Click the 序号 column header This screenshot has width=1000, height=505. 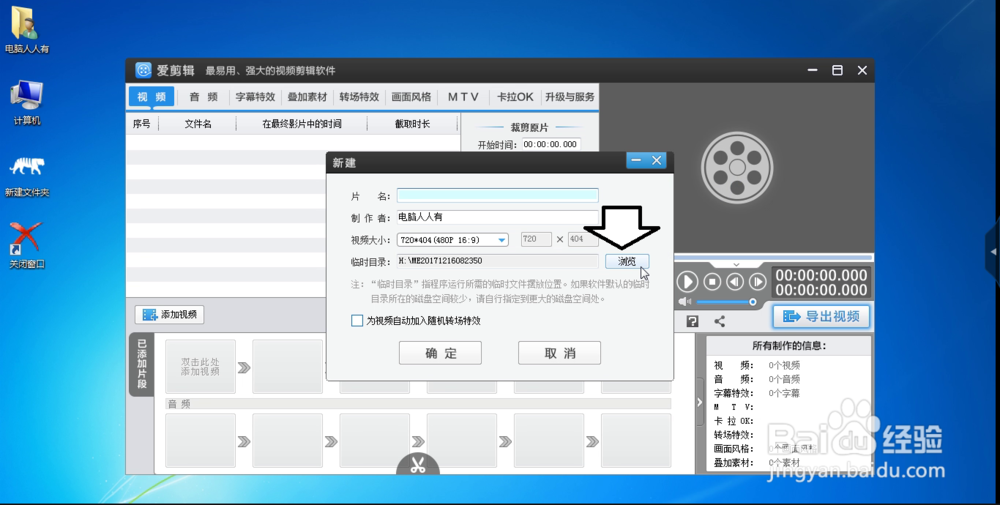(142, 124)
